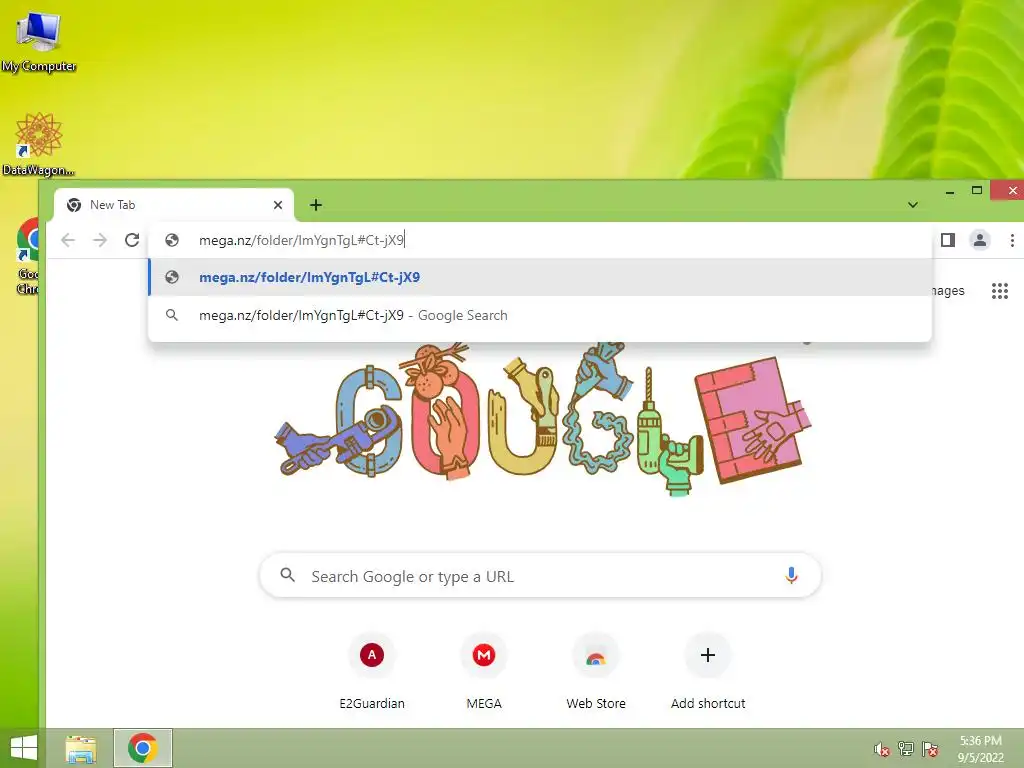Image resolution: width=1024 pixels, height=768 pixels.
Task: Open Chrome side panel icon
Action: tap(948, 240)
